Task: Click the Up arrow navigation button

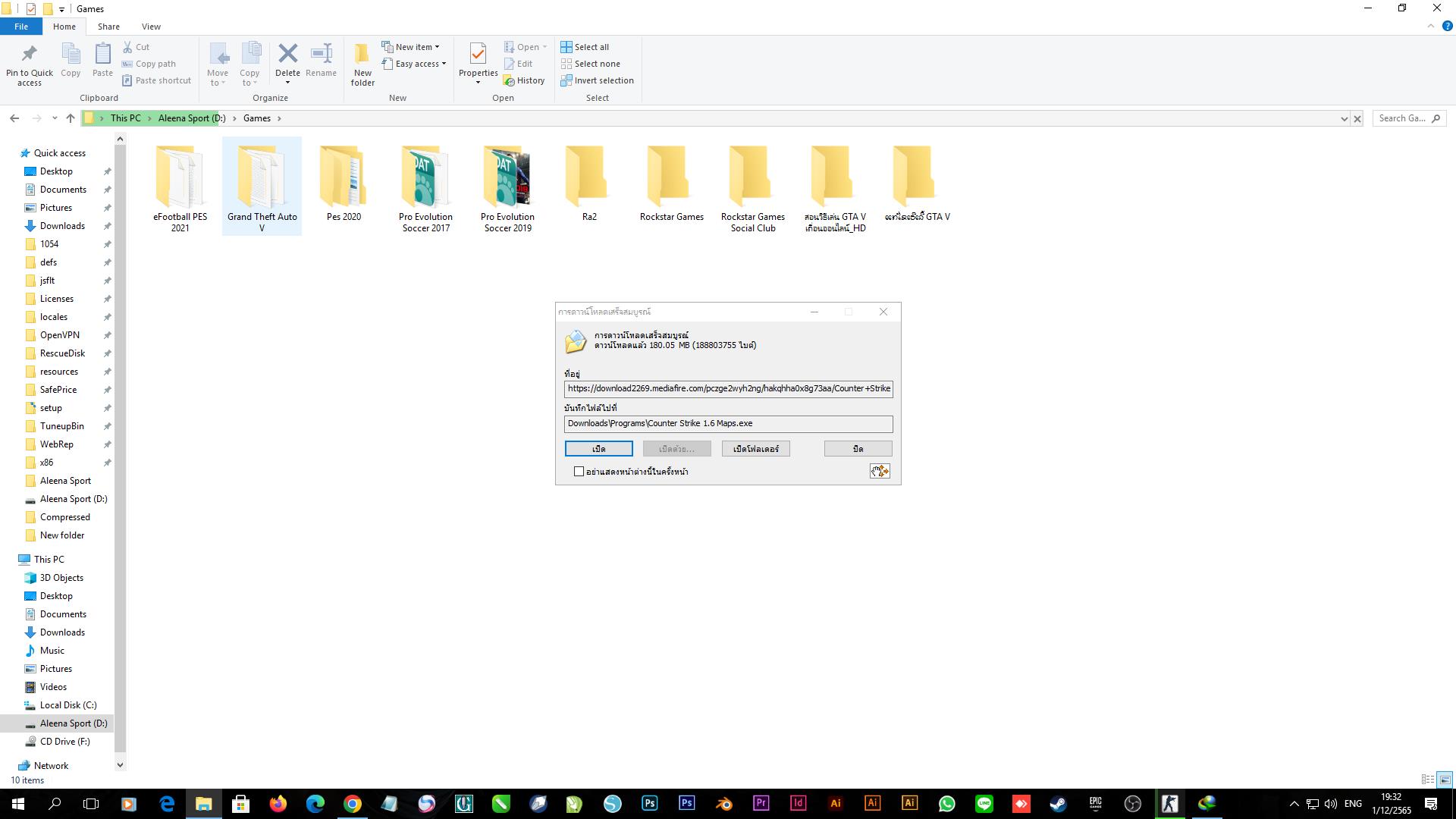Action: click(71, 118)
